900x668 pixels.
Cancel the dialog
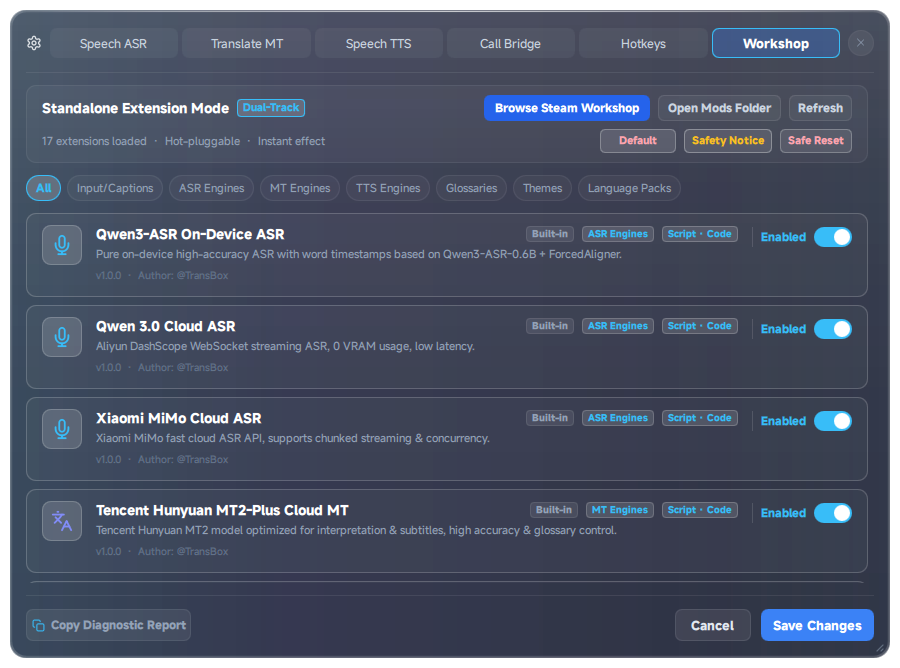click(x=712, y=626)
